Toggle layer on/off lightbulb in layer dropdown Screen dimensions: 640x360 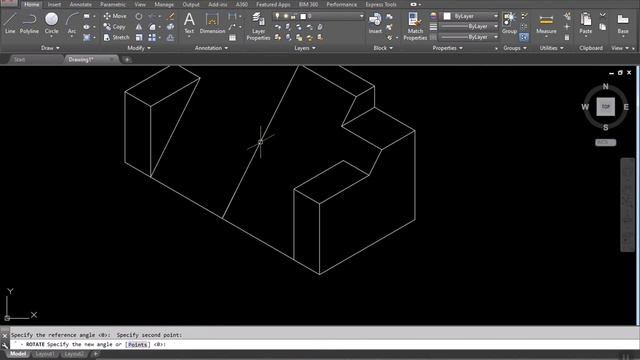278,16
